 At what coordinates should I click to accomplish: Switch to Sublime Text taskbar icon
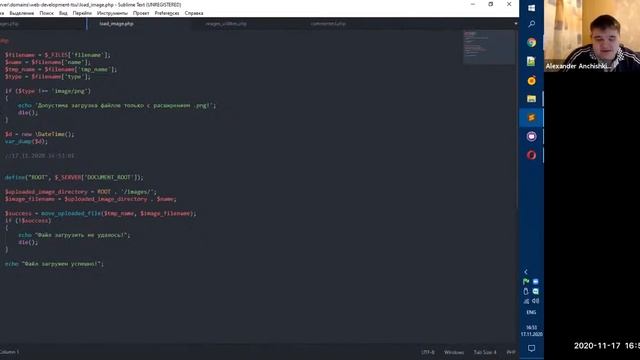coord(531,118)
